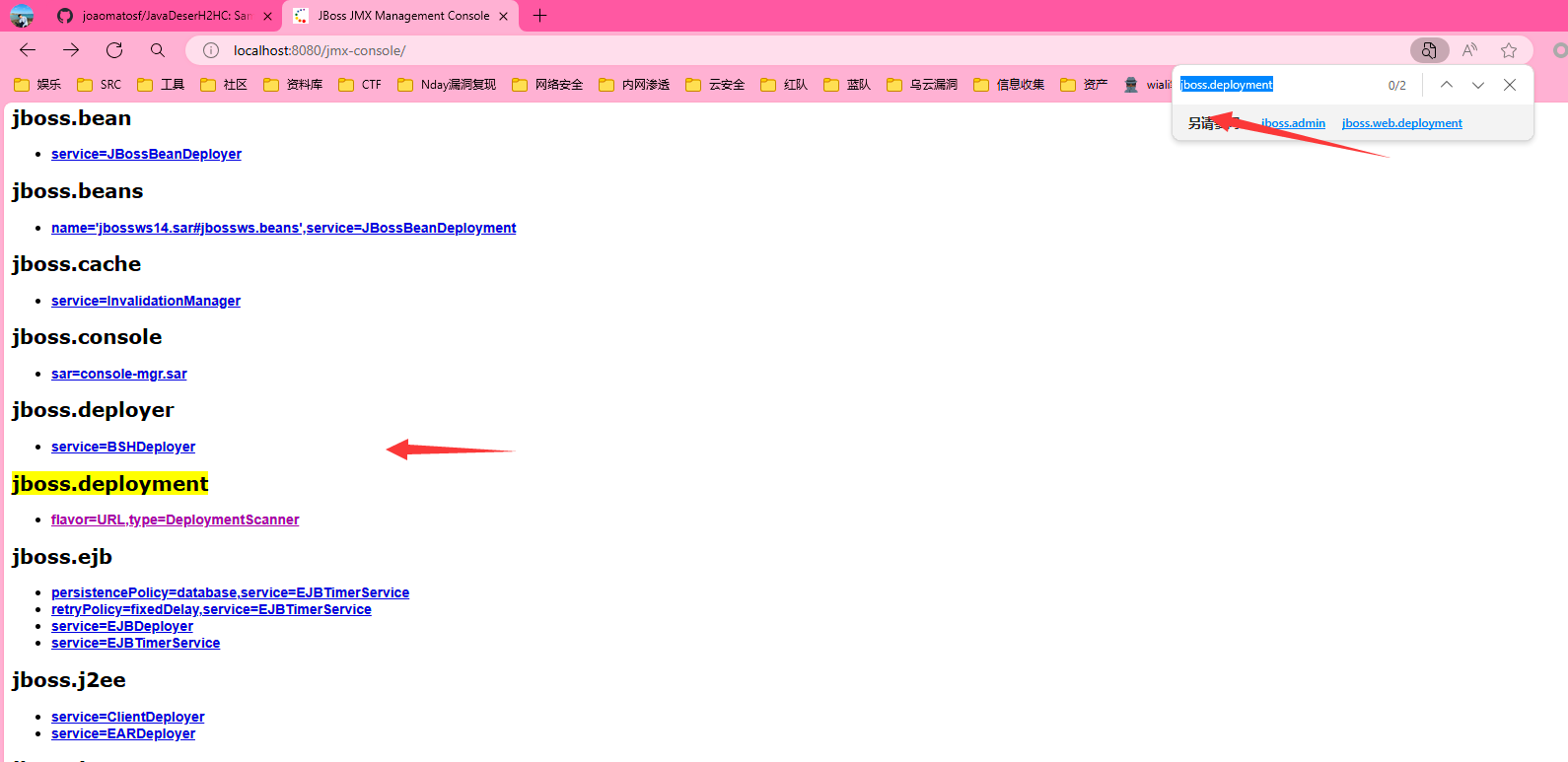Open flavor=URL,type=DeploymentScanner link
The image size is (1568, 762).
tap(175, 520)
